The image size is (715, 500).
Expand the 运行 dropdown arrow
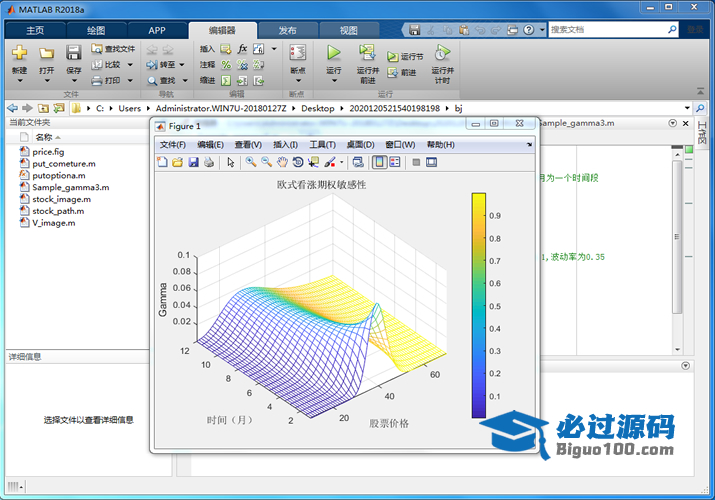[334, 81]
